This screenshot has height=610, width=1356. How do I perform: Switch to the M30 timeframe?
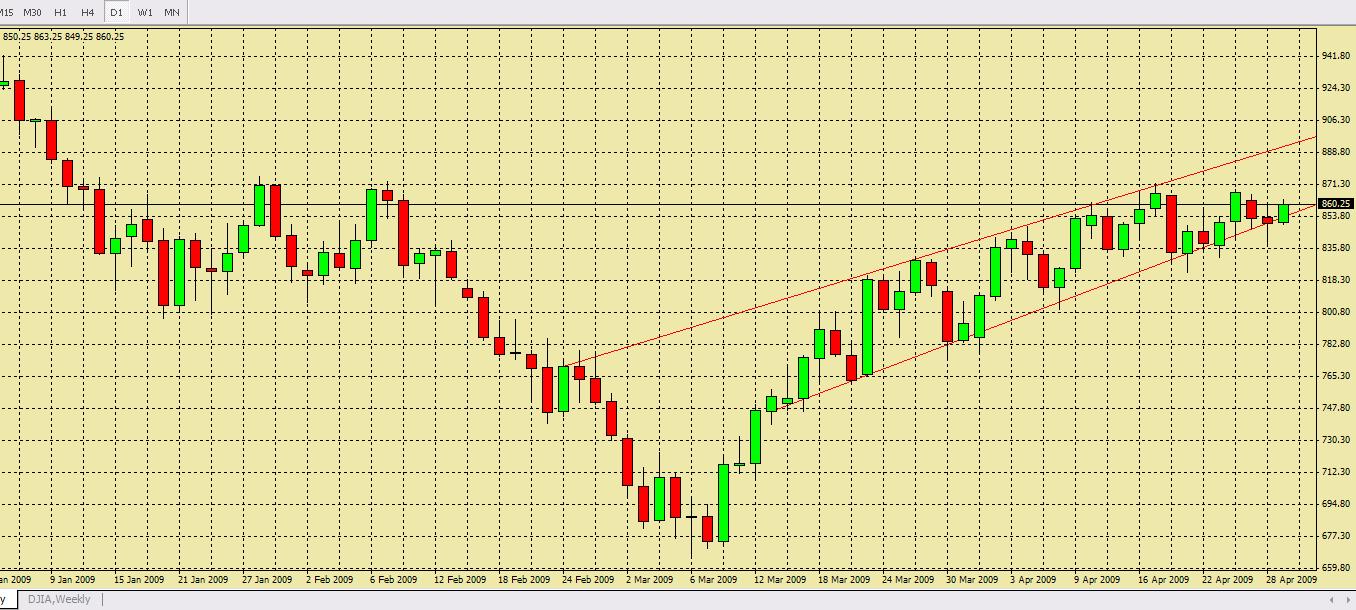33,12
